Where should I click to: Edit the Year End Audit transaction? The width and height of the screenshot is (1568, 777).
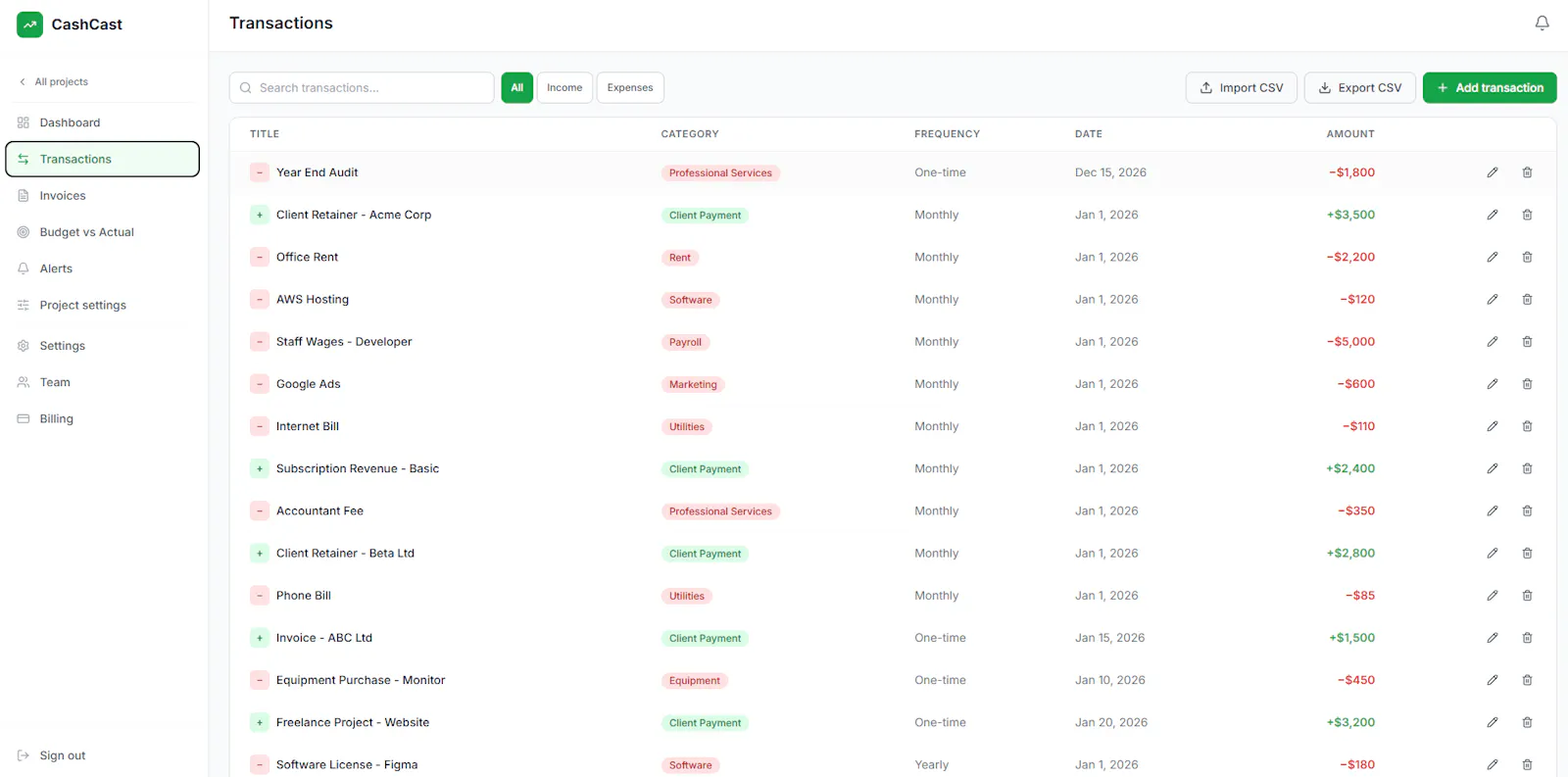[1493, 172]
